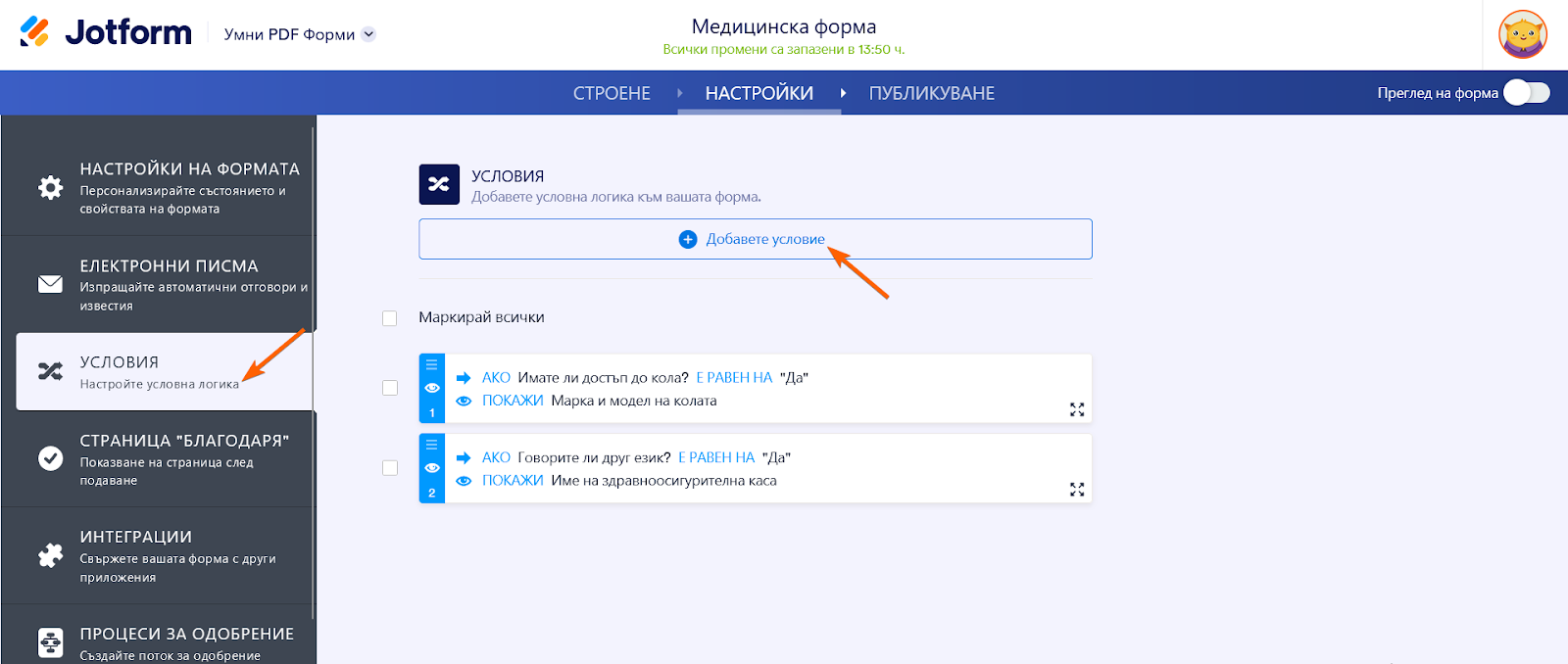Click the puzzle piece integrations icon
Viewport: 1568px width, 664px height.
coord(50,555)
